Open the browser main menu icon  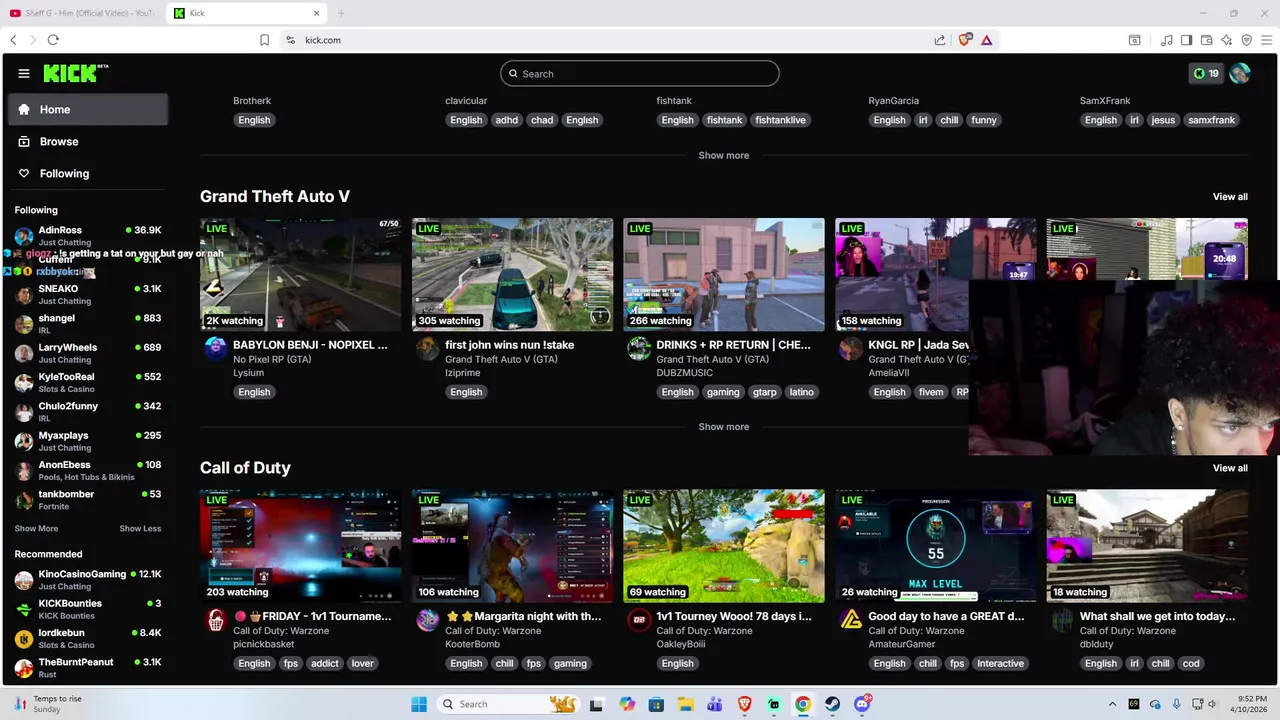tap(1267, 40)
